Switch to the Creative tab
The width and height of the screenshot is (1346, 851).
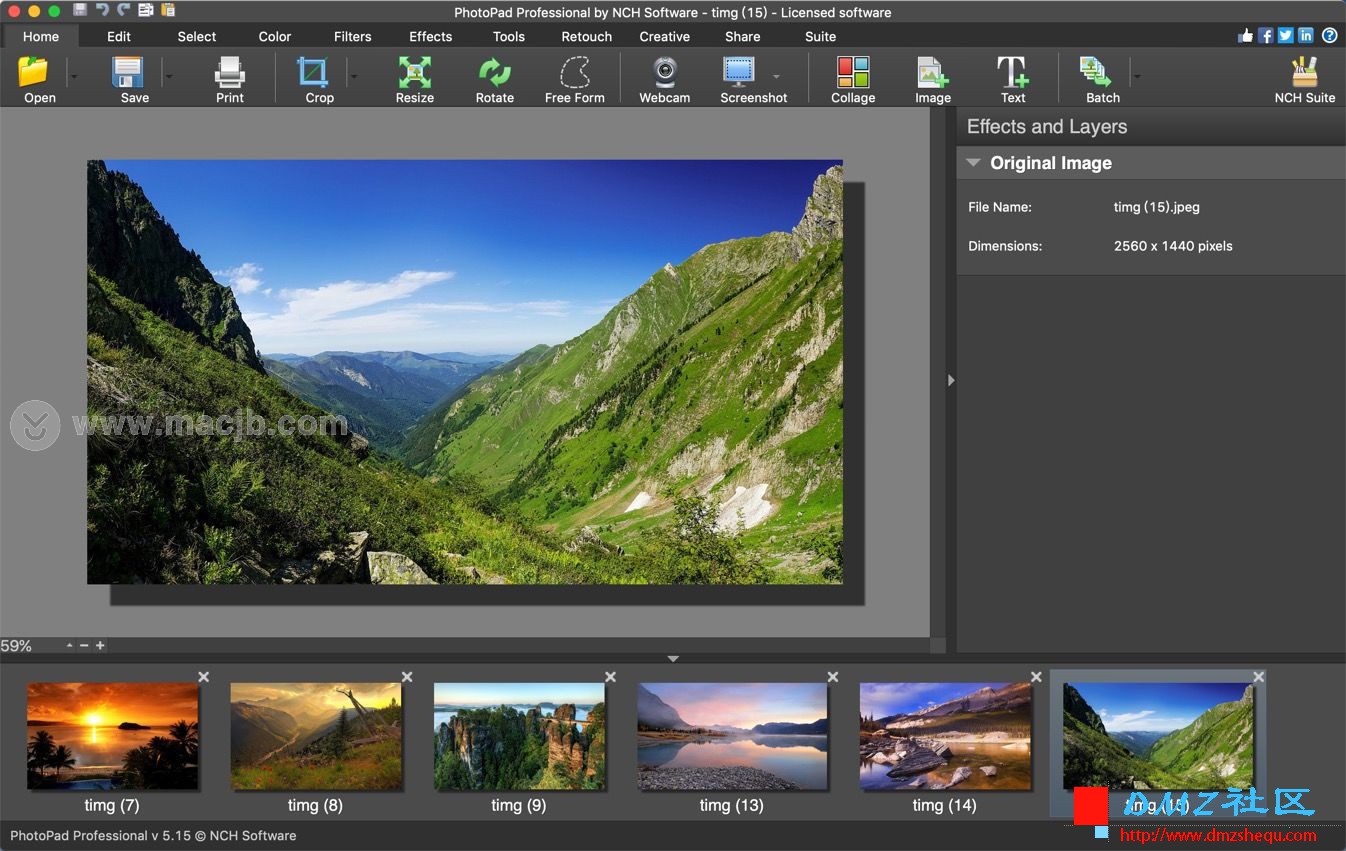click(665, 36)
